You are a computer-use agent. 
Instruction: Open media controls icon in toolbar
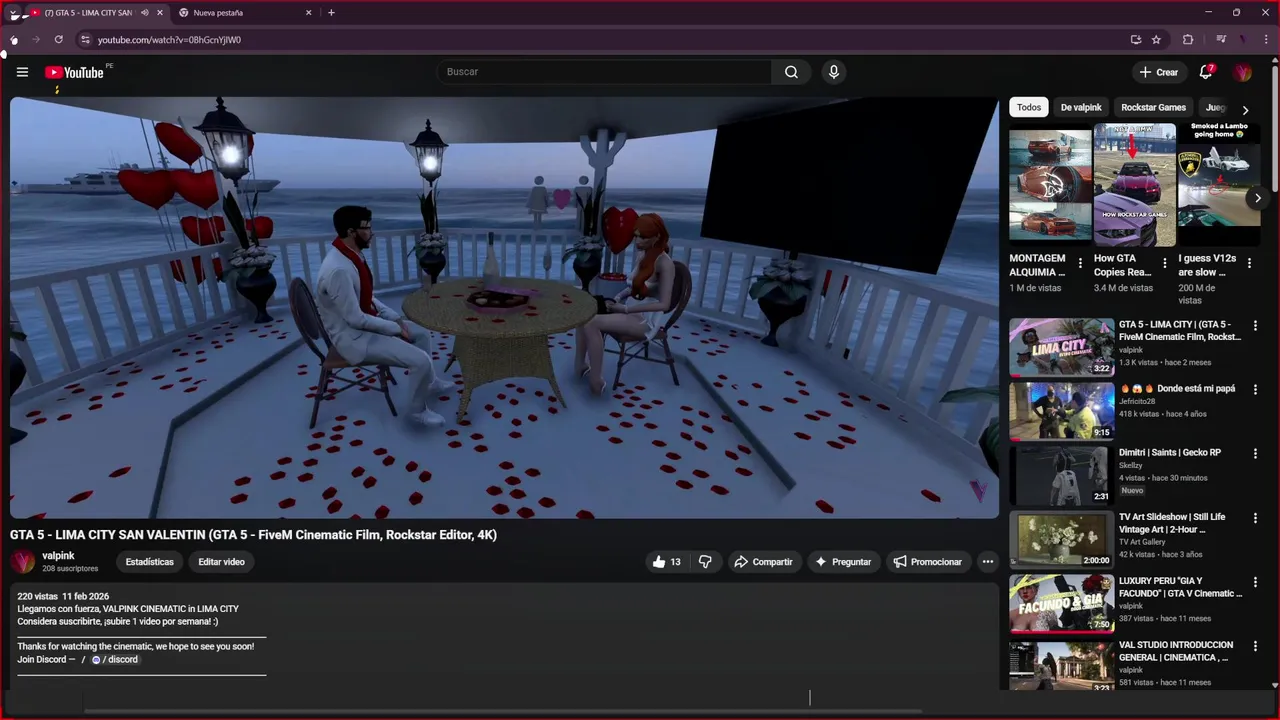click(x=1221, y=40)
